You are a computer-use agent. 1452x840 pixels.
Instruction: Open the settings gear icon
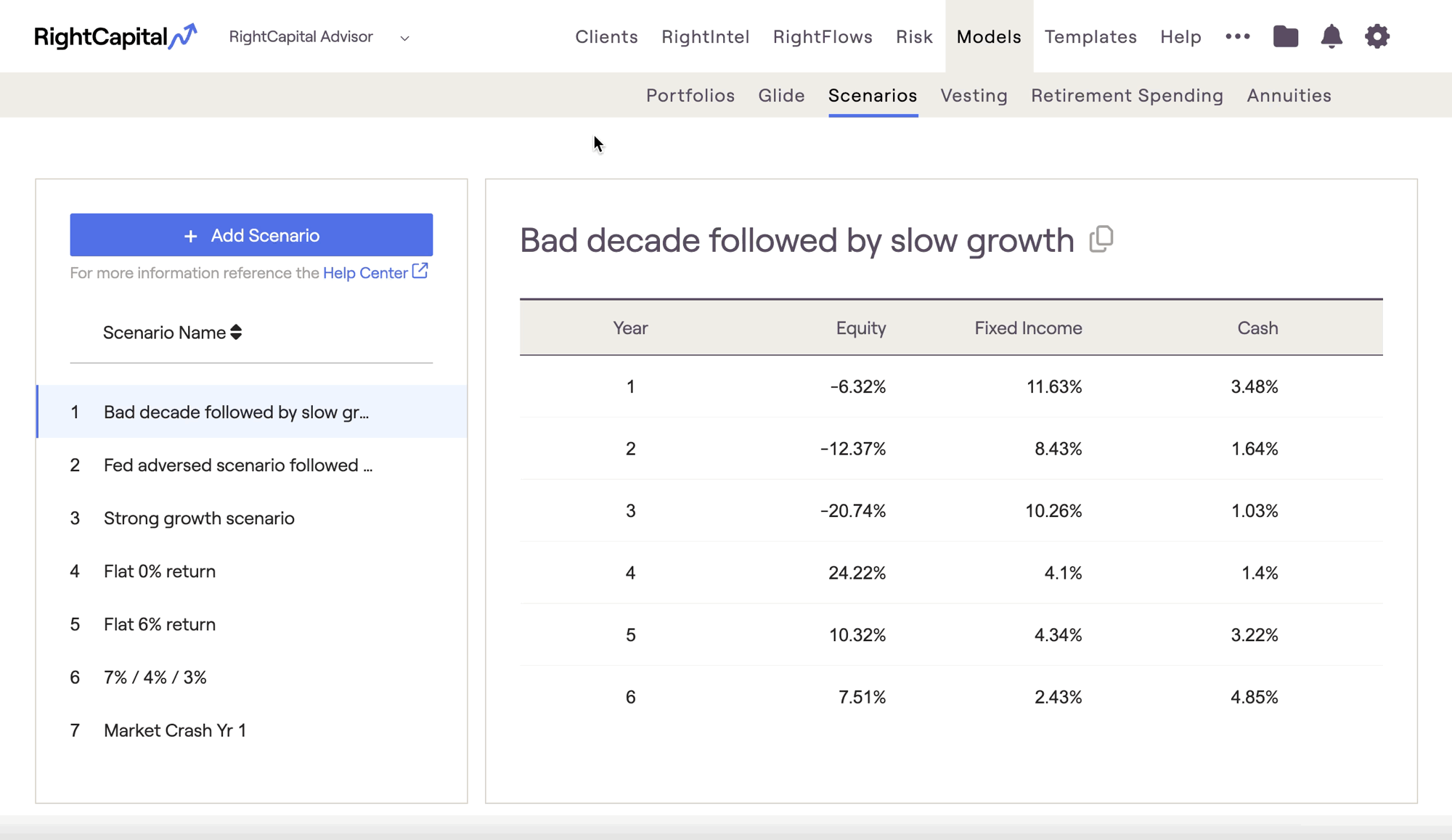click(1376, 36)
